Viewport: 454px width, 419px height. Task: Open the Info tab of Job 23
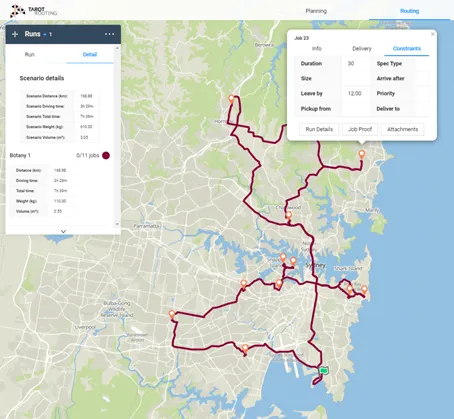click(317, 49)
